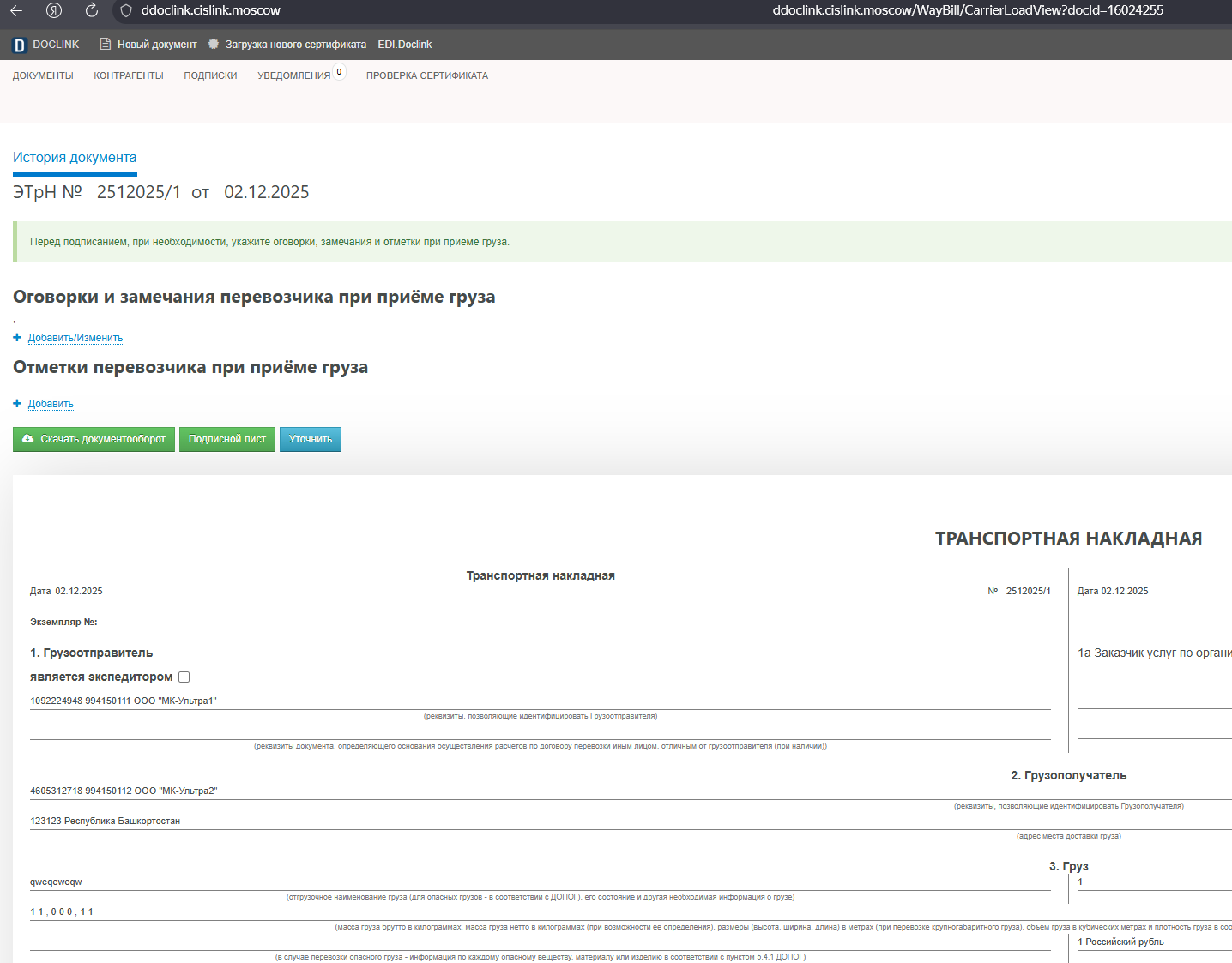Open ДОКУМЕНТЫ menu
The height and width of the screenshot is (963, 1232).
pos(43,75)
